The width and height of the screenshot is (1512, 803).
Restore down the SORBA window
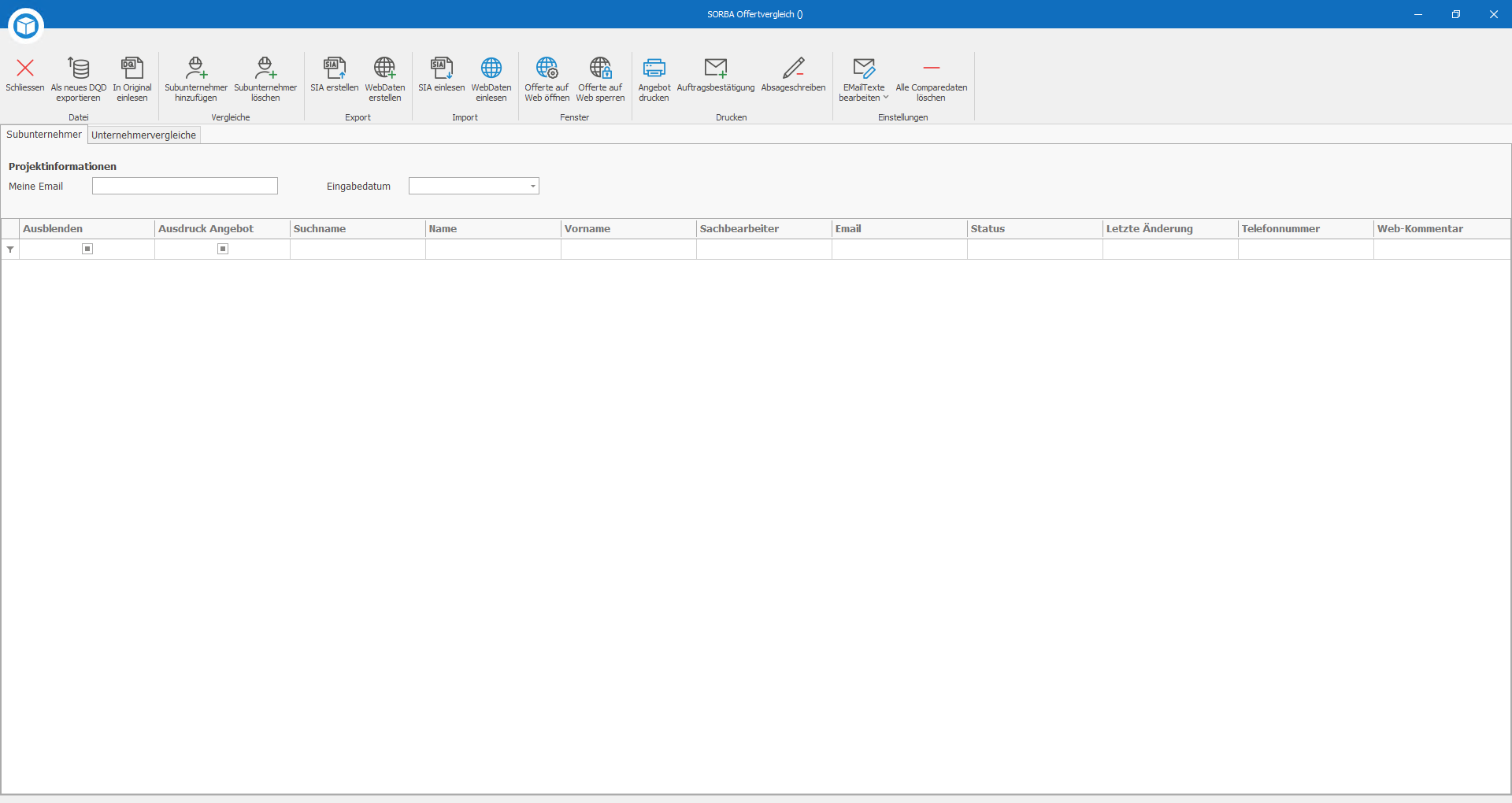click(x=1455, y=14)
